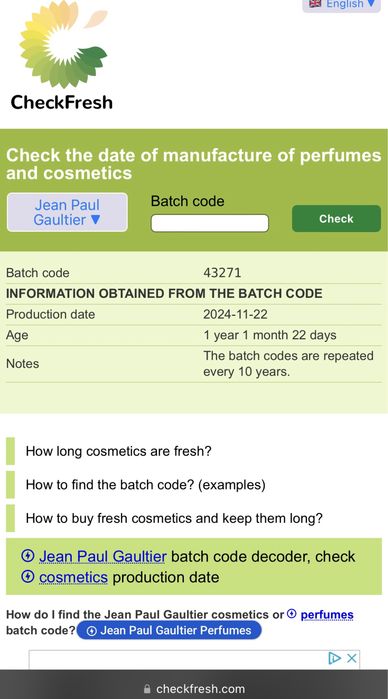Open the Jean Paul Gaultier brand selector
Screen dimensions: 388x699
pyautogui.click(x=67, y=212)
